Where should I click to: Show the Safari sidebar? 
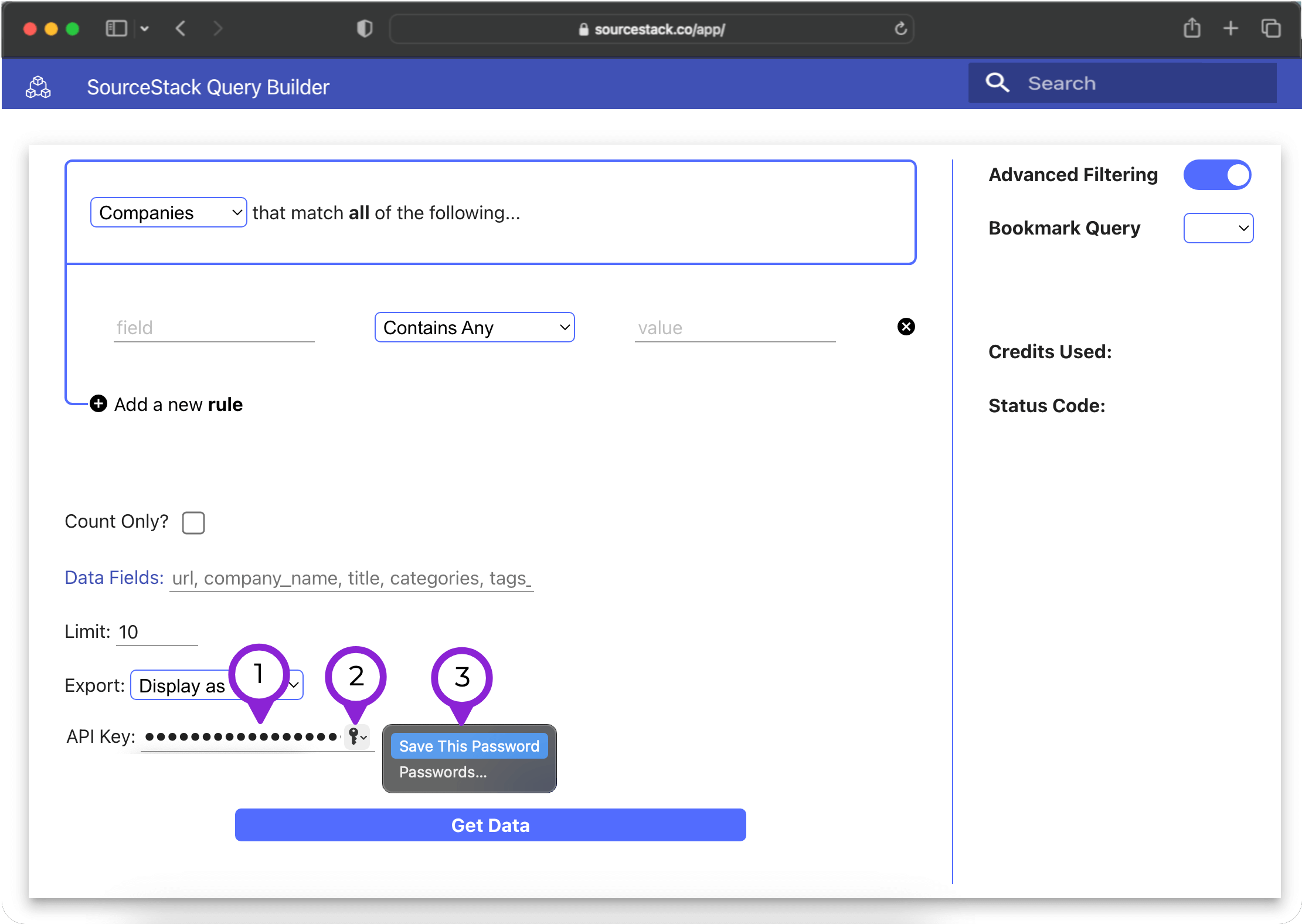116,28
